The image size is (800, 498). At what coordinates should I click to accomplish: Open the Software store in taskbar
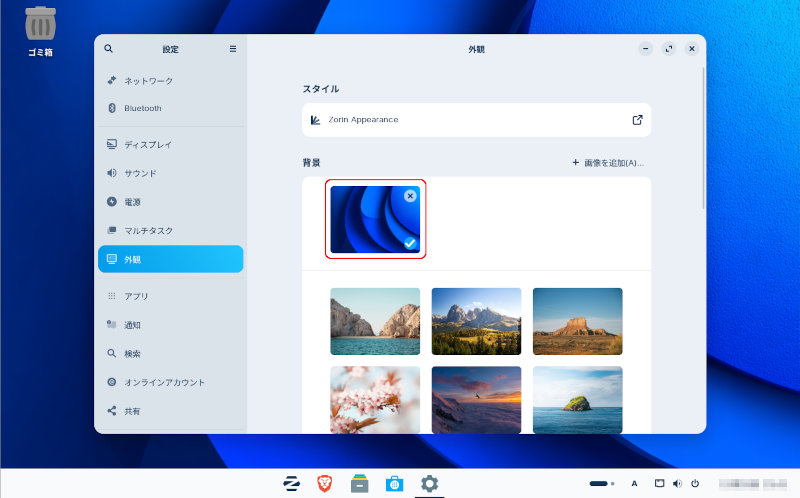tap(394, 483)
